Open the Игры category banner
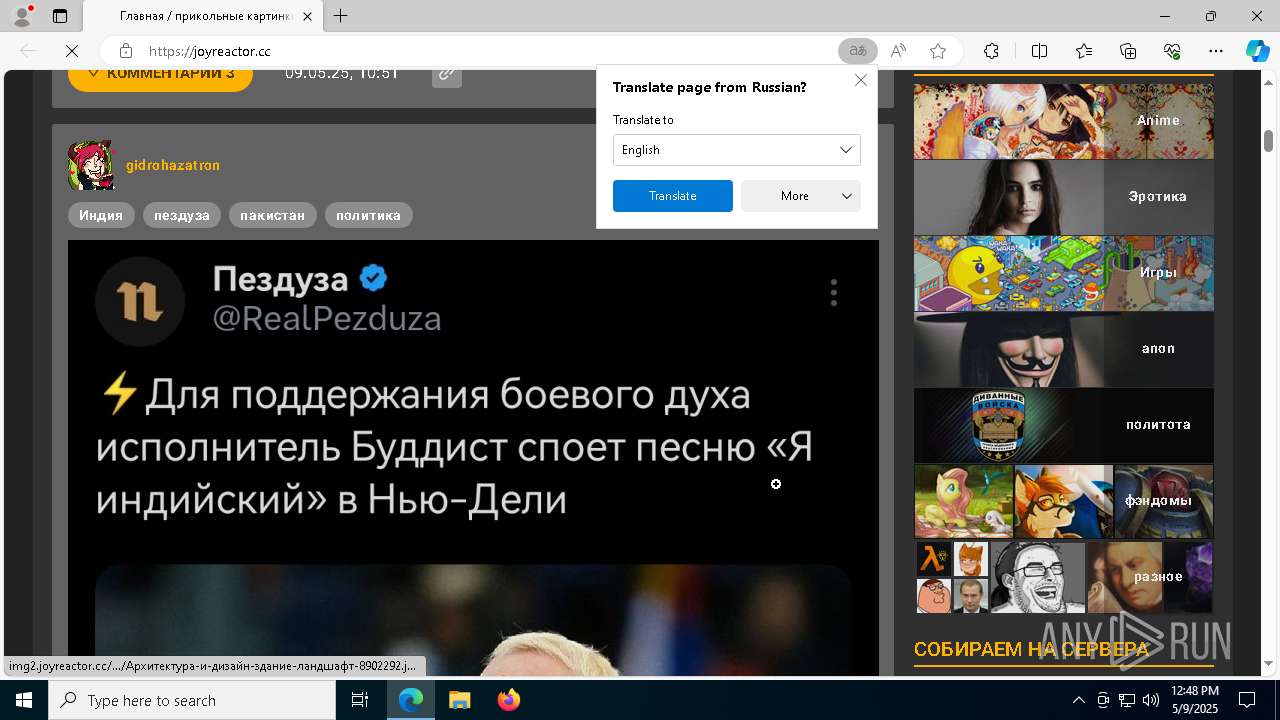This screenshot has height=720, width=1280. pos(1063,273)
